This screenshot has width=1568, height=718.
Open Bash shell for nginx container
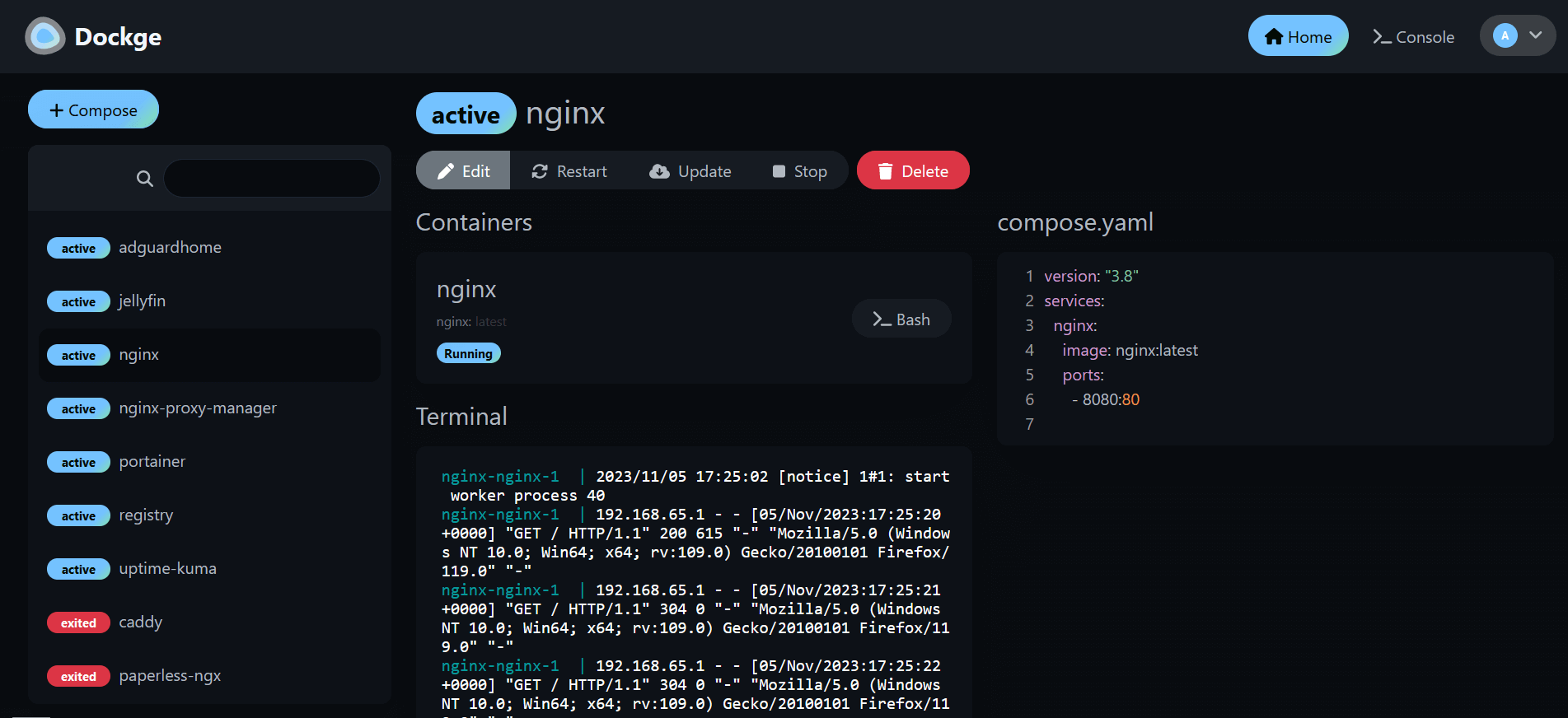click(901, 319)
